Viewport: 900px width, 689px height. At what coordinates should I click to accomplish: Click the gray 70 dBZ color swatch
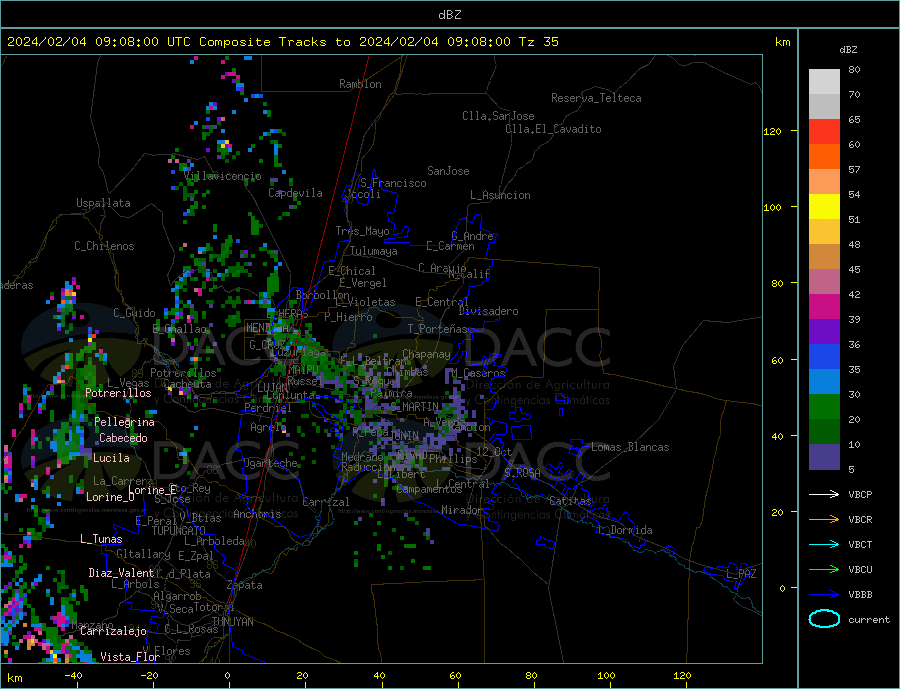824,106
